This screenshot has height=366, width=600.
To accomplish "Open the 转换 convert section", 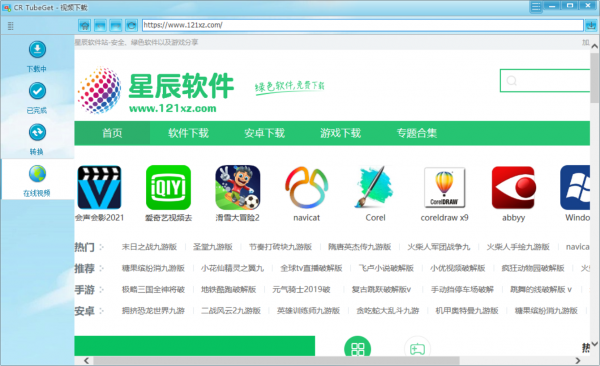I will point(37,140).
